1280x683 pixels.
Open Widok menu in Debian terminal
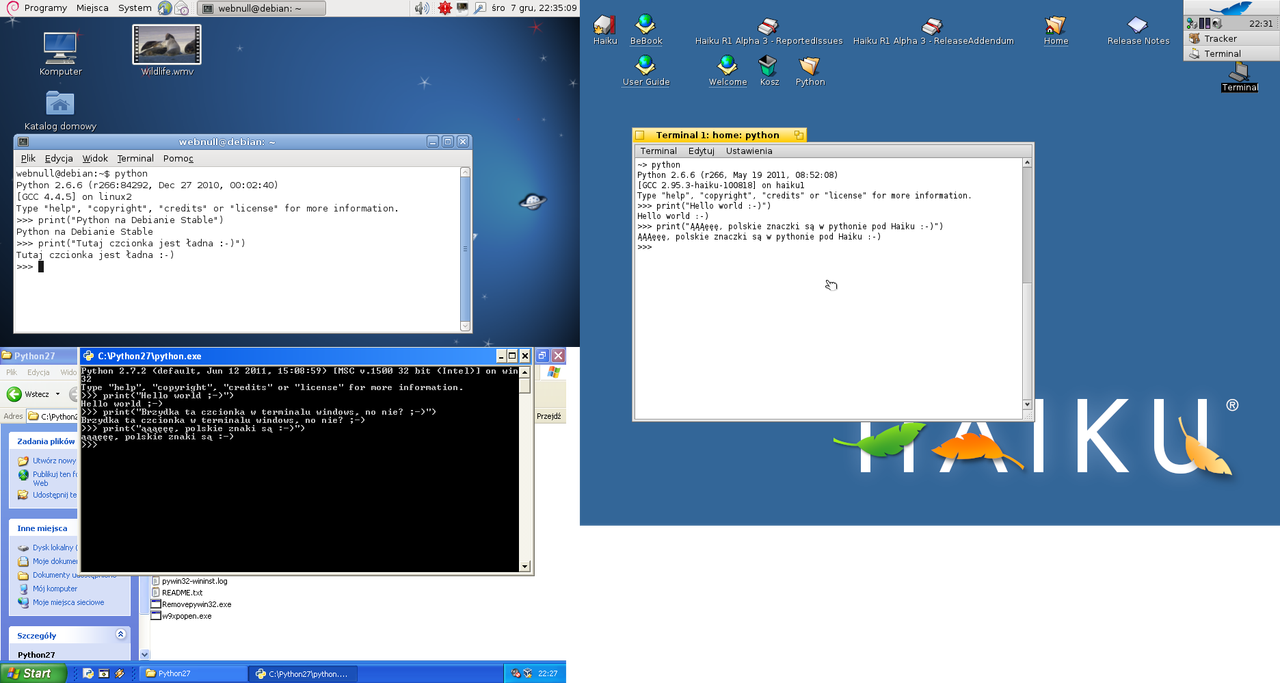click(x=95, y=158)
